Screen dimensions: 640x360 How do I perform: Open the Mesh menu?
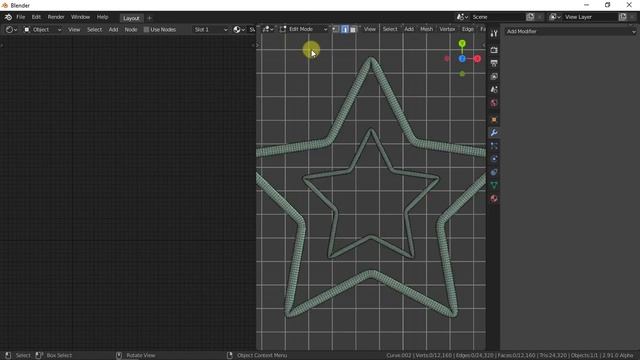(x=427, y=29)
